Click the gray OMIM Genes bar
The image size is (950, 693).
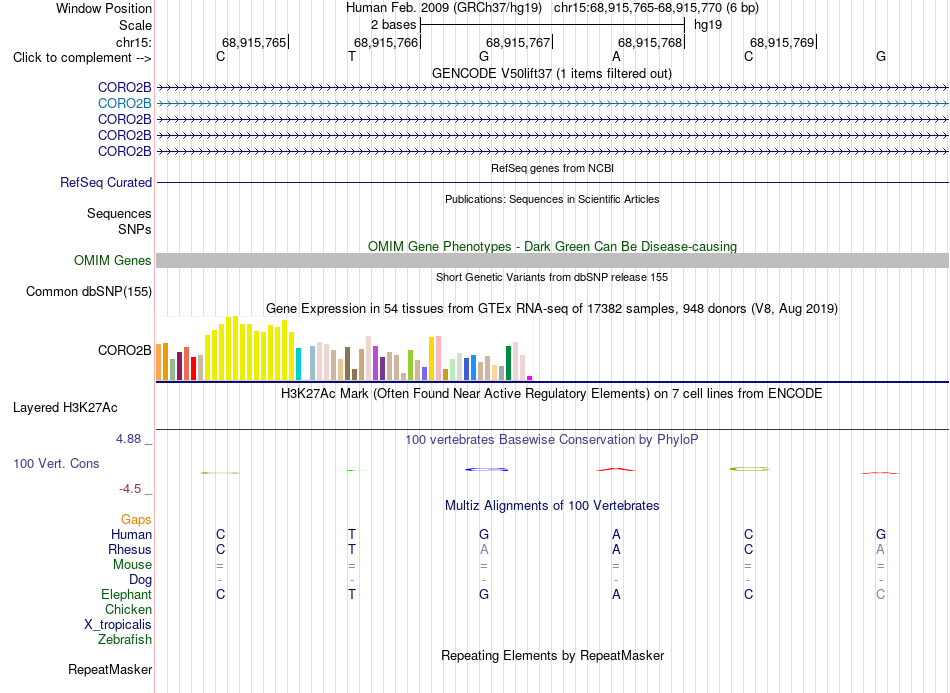click(x=552, y=260)
